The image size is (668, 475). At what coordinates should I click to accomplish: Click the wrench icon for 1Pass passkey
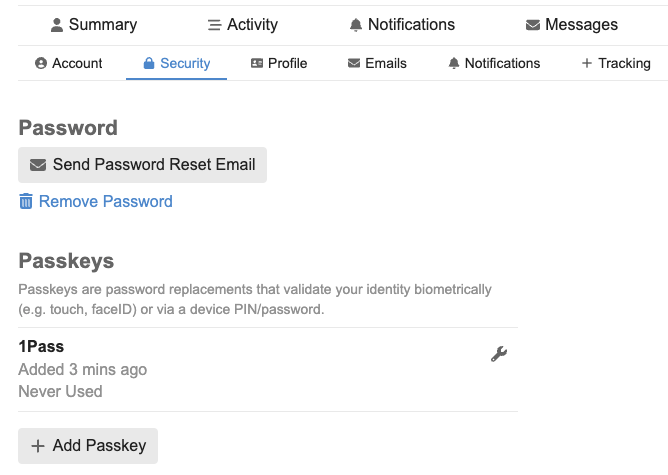tap(499, 354)
